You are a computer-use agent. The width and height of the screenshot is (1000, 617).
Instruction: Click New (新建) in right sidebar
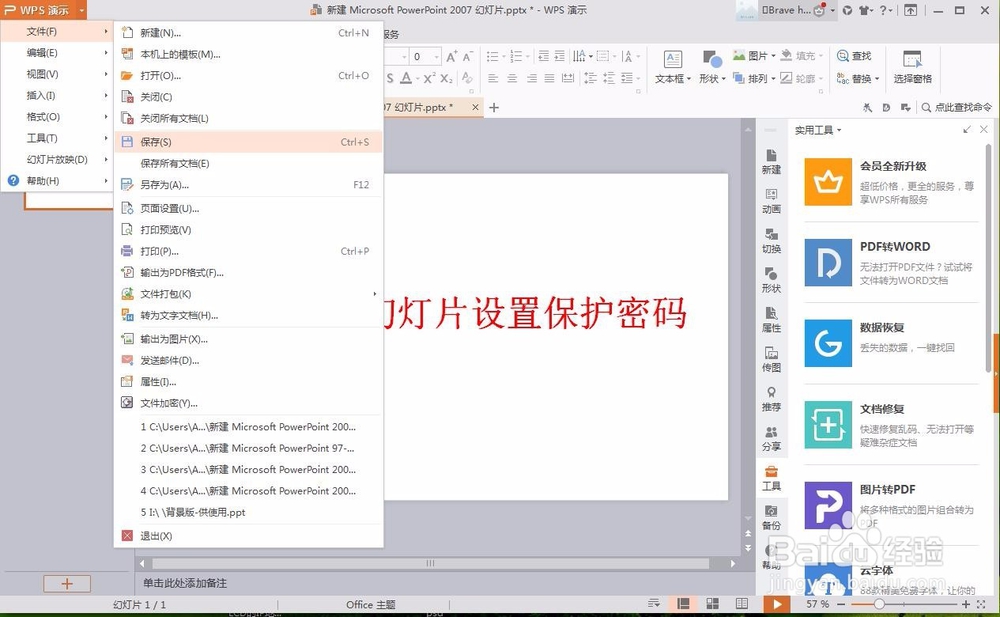tap(771, 162)
